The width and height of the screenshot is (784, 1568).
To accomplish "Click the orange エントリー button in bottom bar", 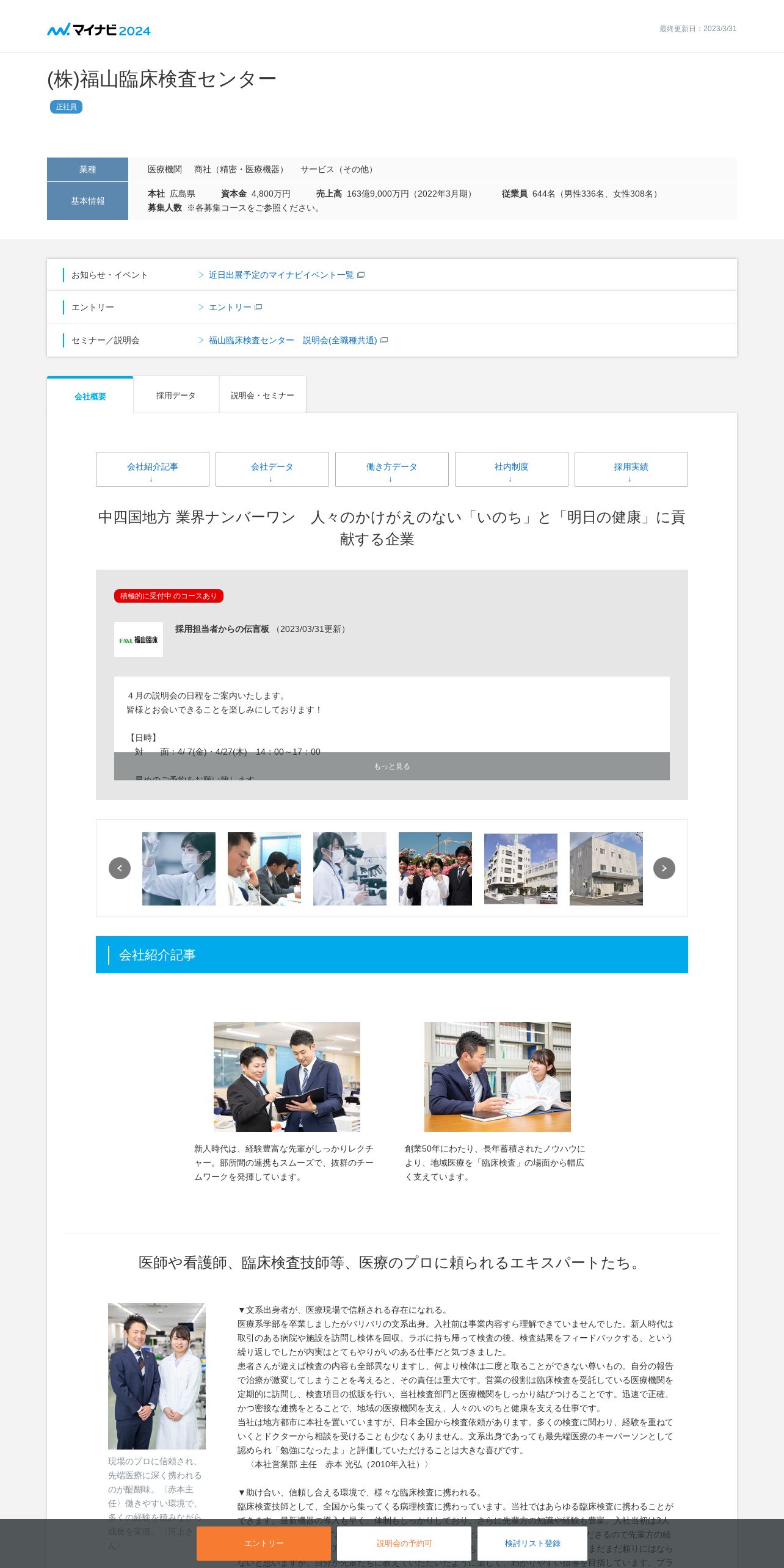I will click(264, 1543).
